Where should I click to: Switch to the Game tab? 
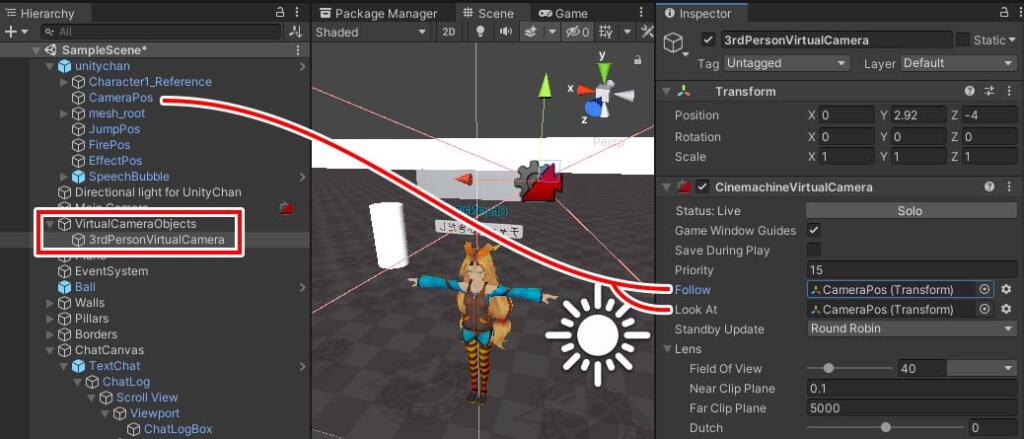pyautogui.click(x=562, y=13)
